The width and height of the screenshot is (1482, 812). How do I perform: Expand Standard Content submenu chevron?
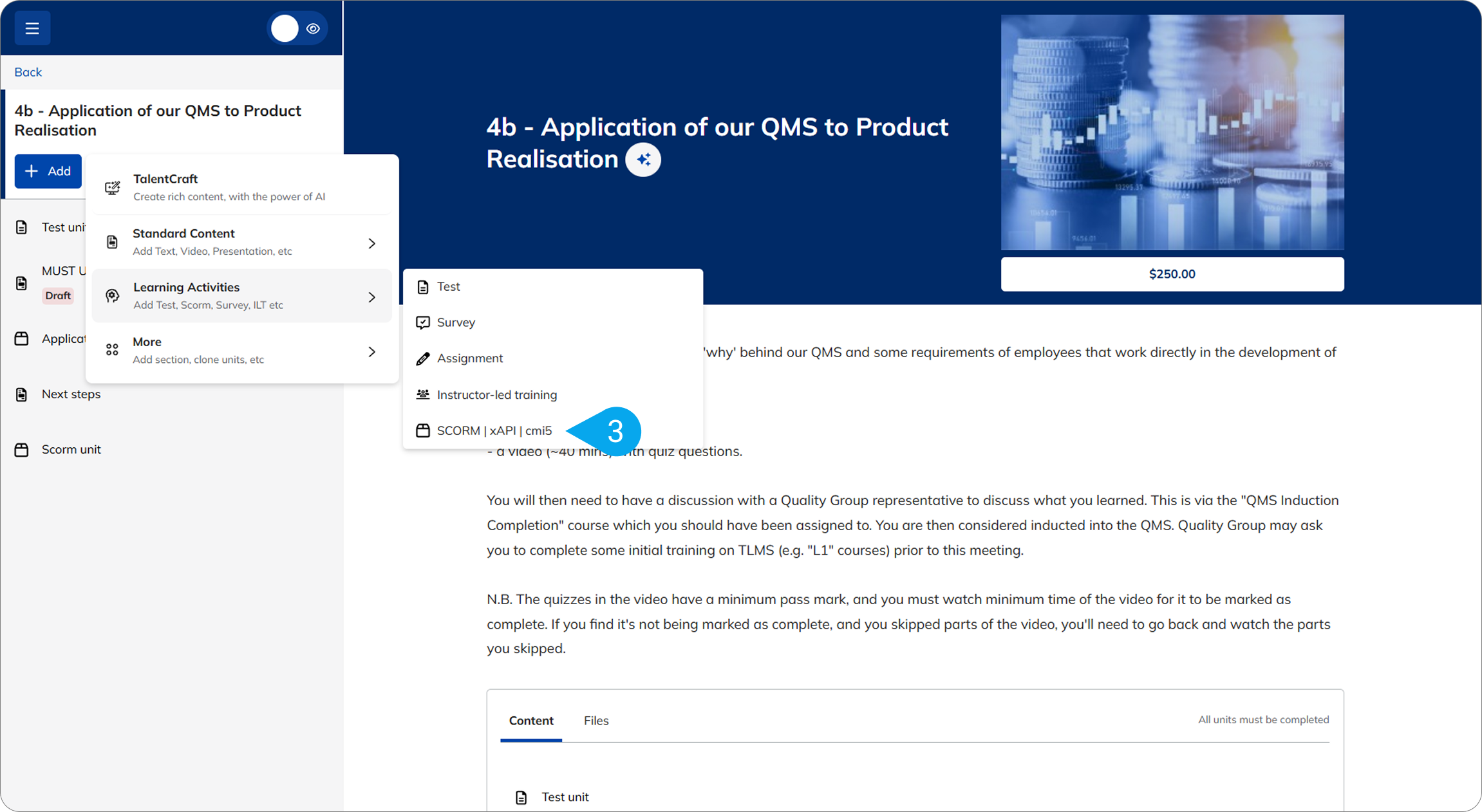(x=371, y=243)
